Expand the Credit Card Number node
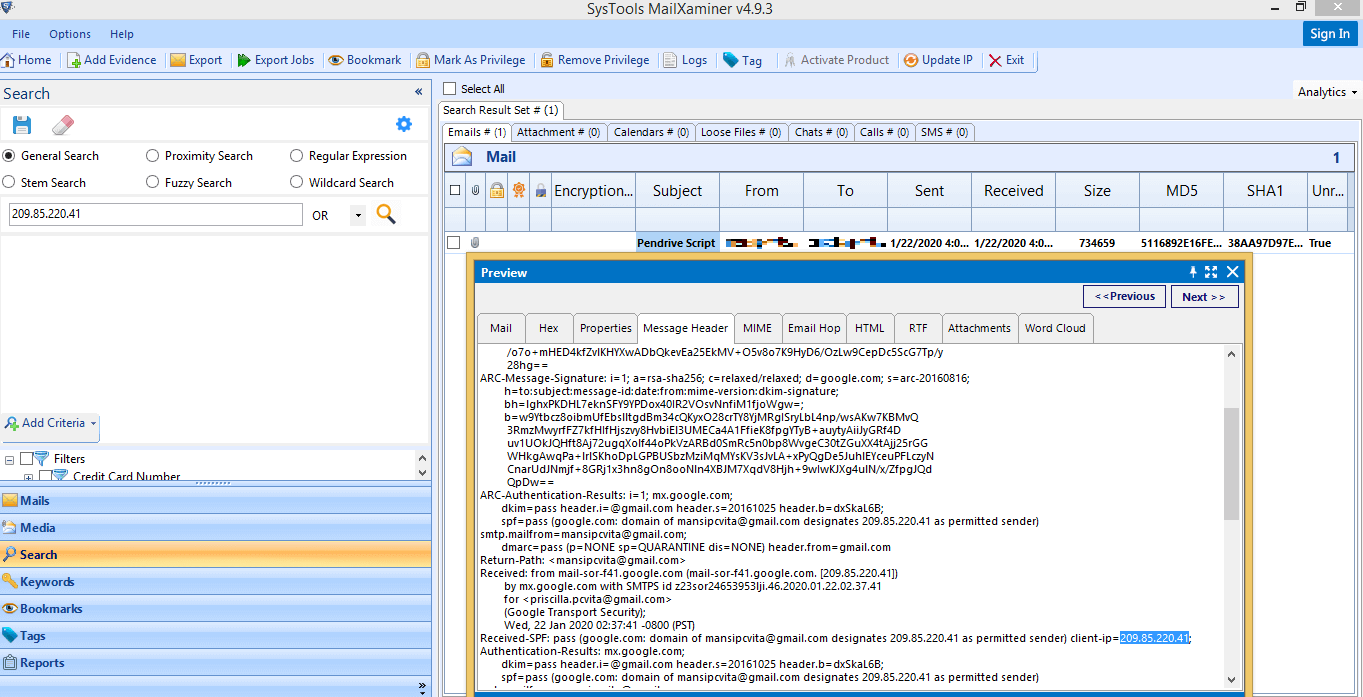1363x697 pixels. tap(29, 477)
